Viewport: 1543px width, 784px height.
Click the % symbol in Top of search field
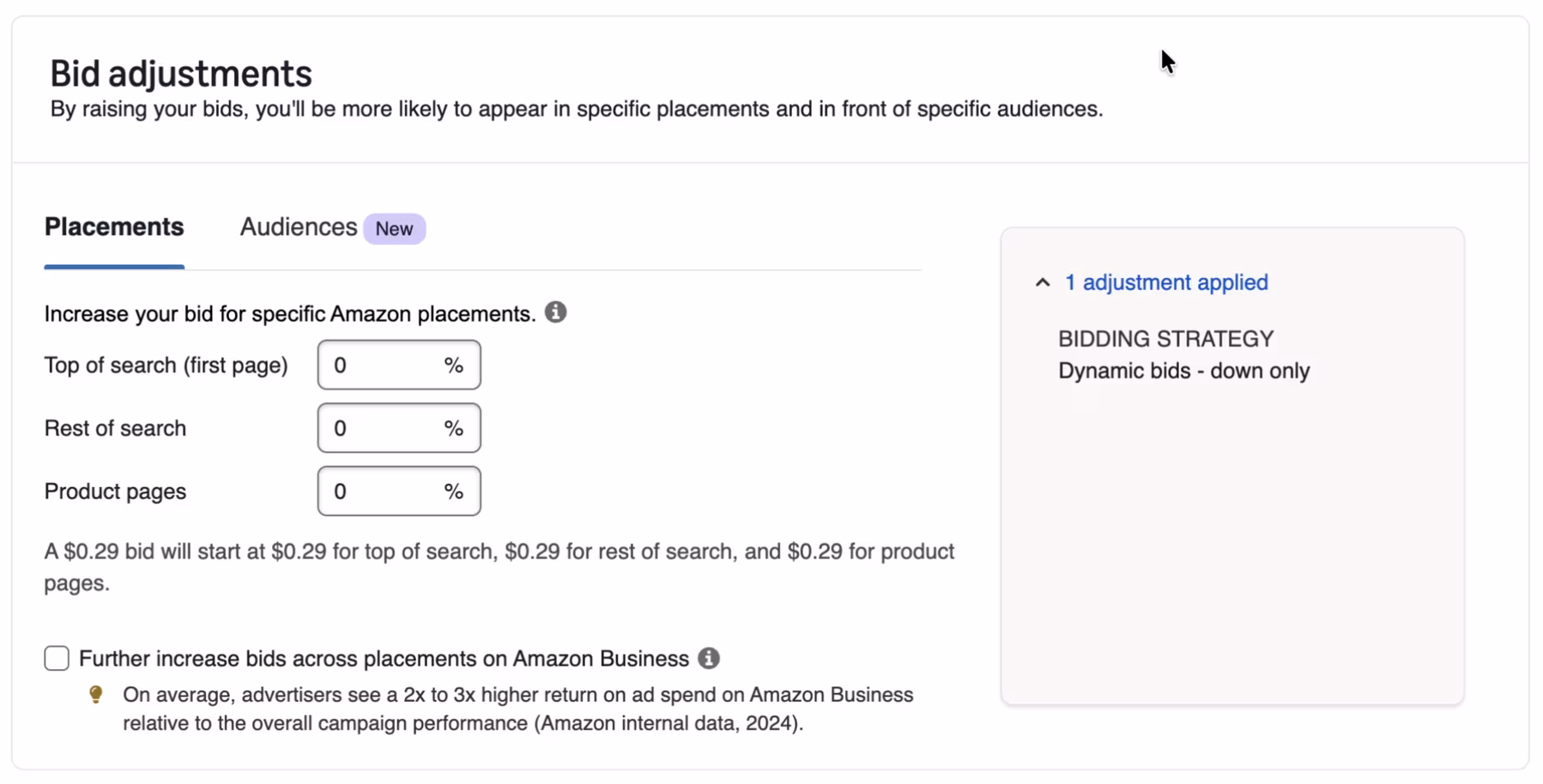pos(453,365)
